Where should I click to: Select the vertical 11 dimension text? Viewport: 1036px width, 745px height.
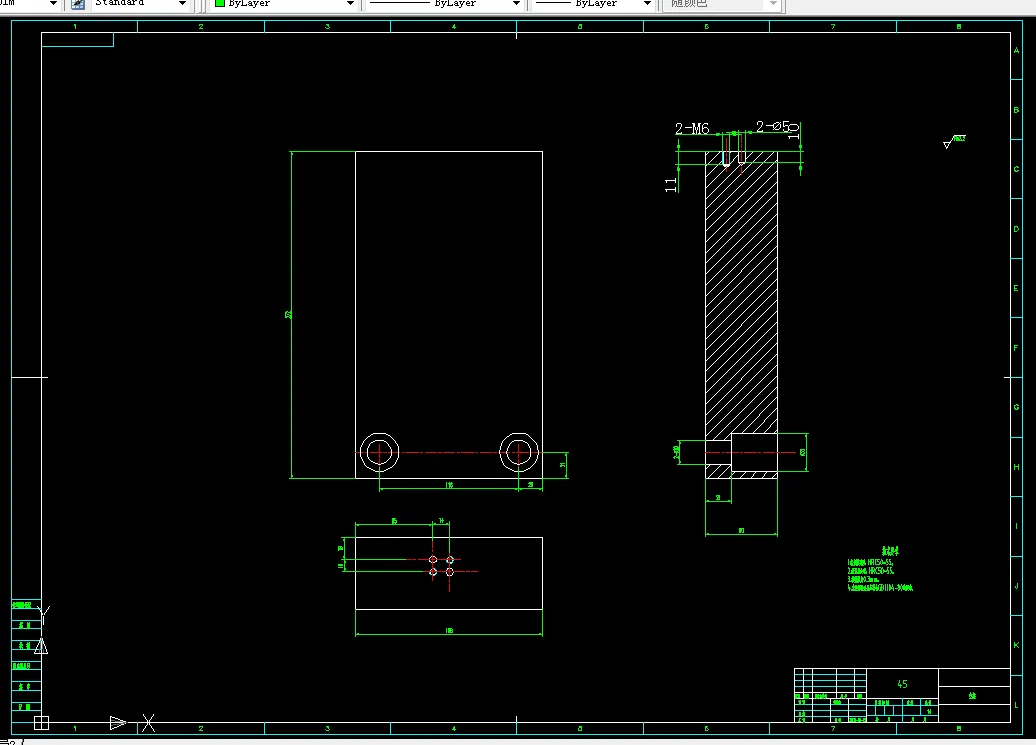pyautogui.click(x=671, y=185)
